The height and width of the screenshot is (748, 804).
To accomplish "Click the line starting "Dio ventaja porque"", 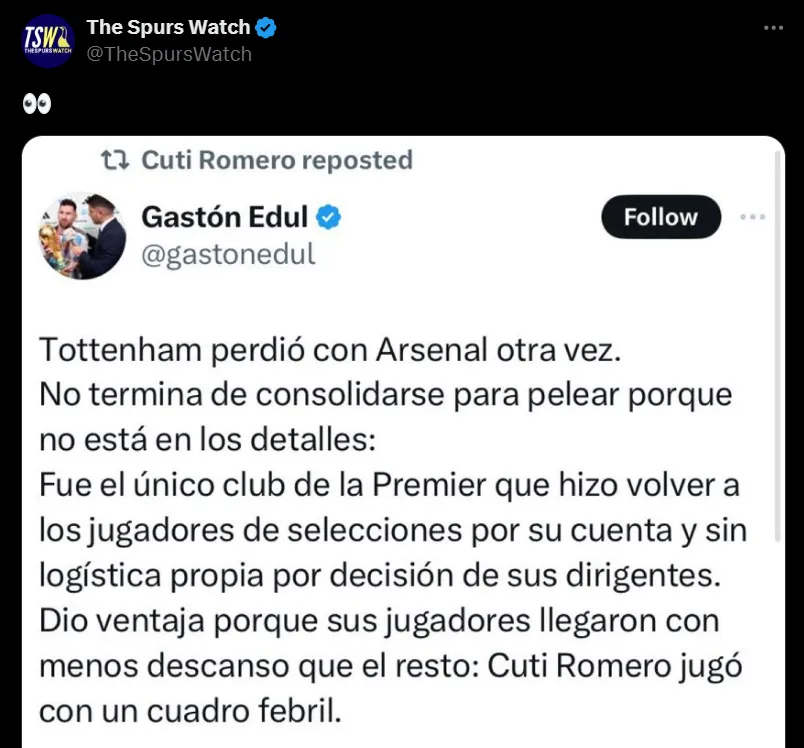I will 379,620.
